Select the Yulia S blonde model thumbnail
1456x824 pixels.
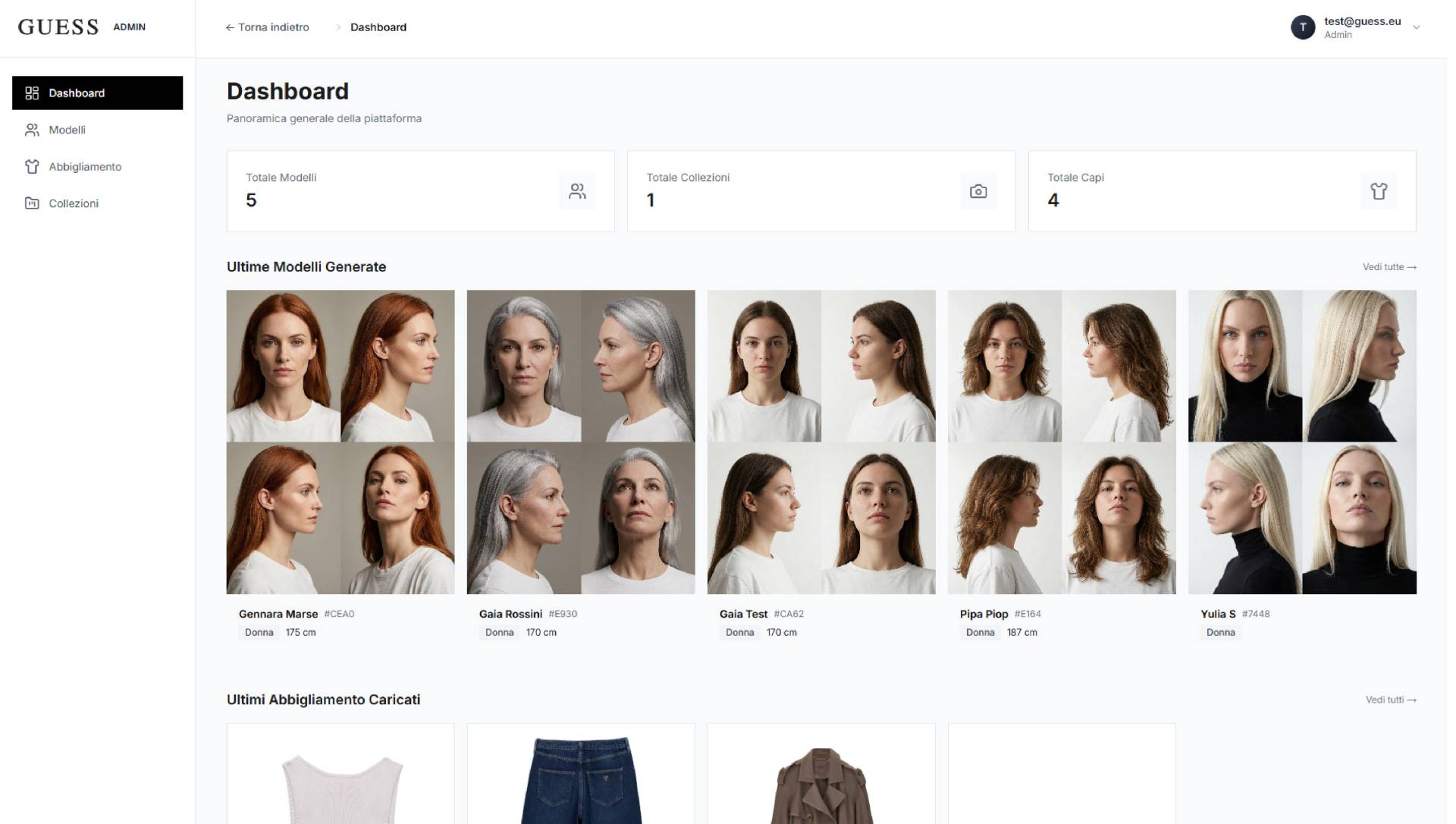point(1302,442)
